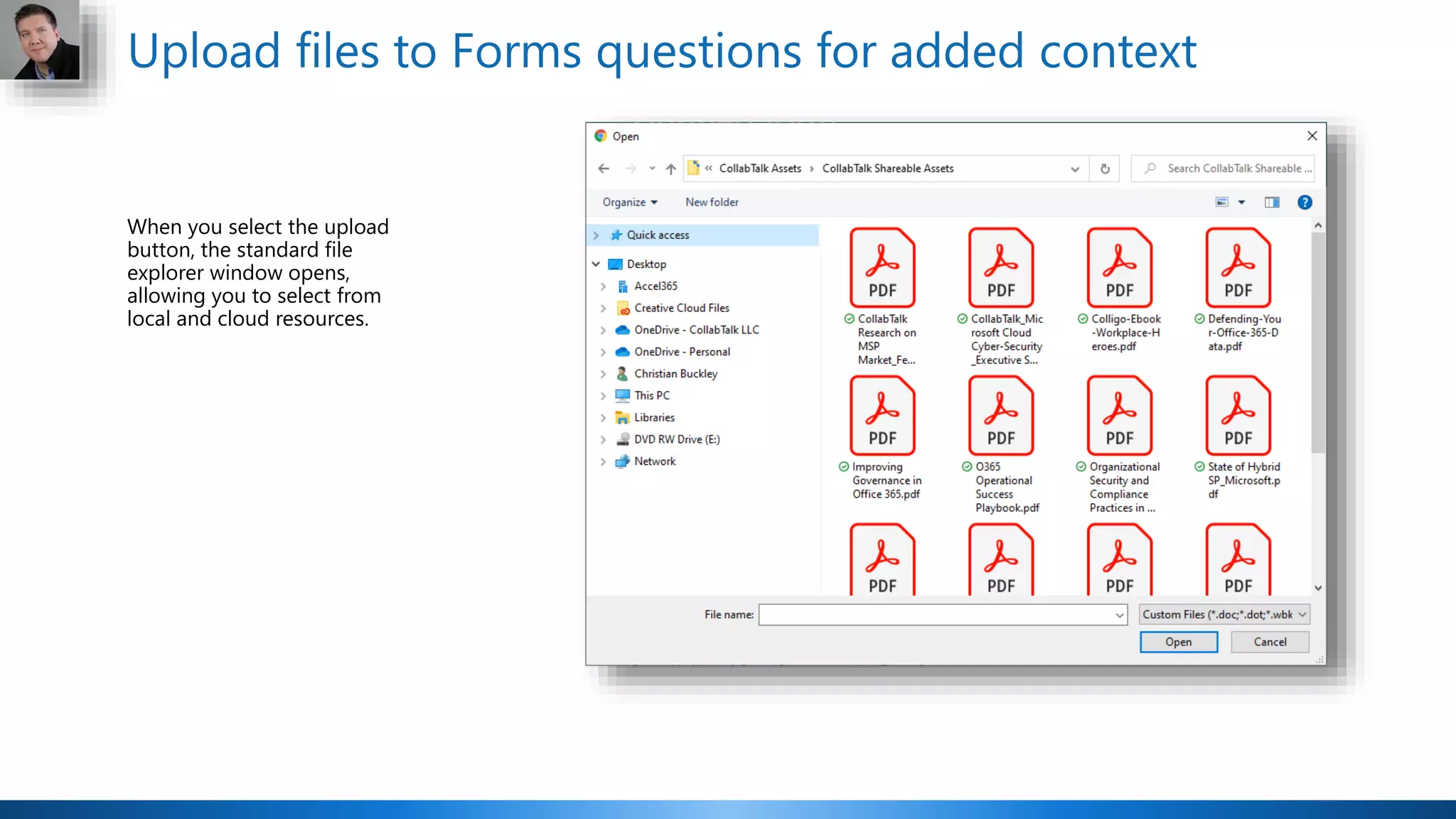Select Desktop in the navigation tree
Screen dimensions: 1456x819
[x=646, y=264]
